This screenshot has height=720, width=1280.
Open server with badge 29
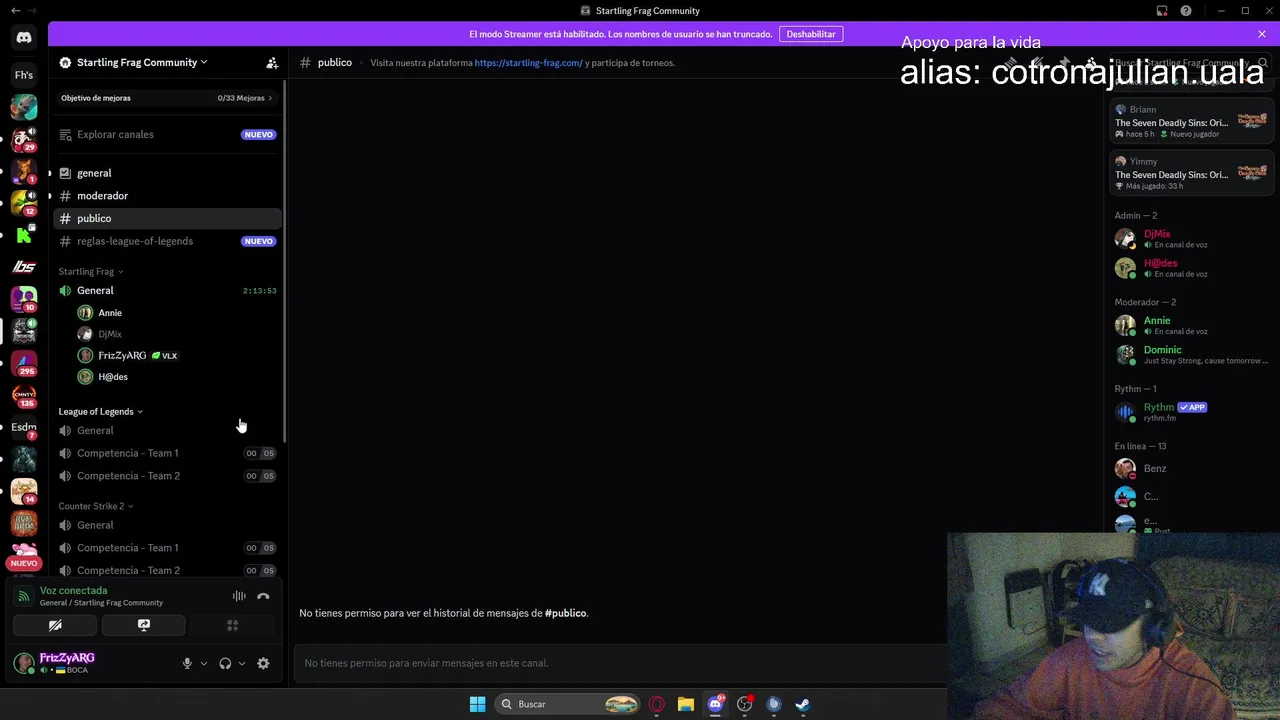(24, 138)
